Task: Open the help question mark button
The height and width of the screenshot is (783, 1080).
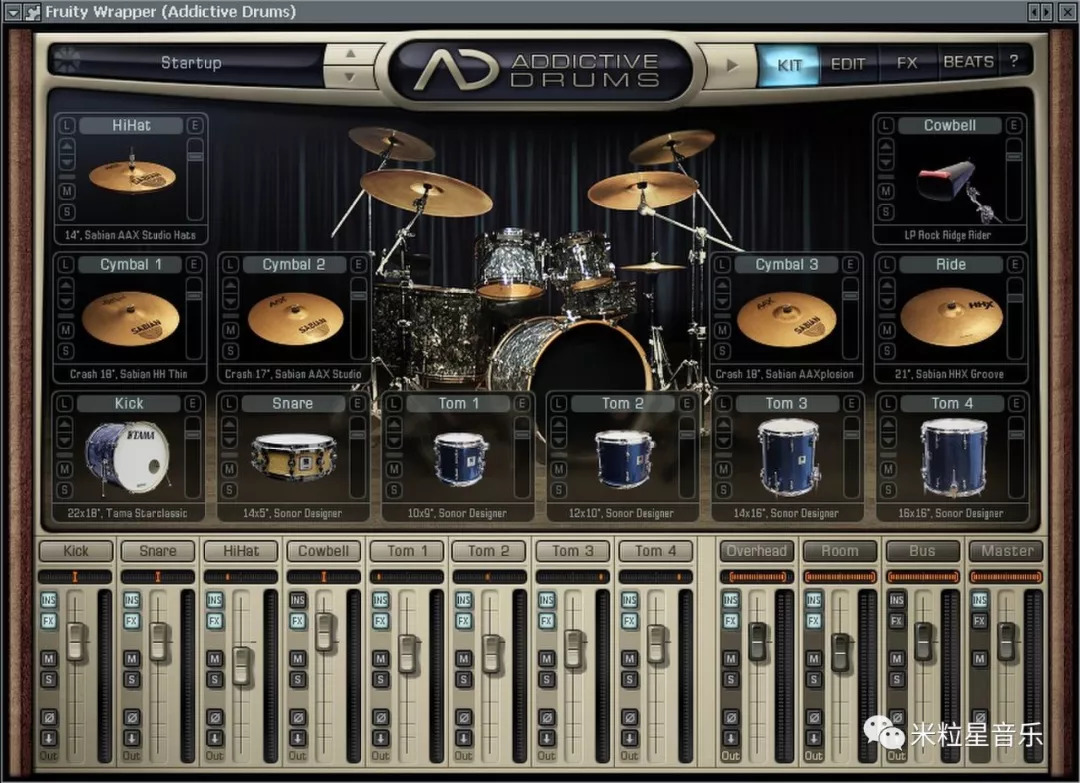Action: coord(1013,62)
